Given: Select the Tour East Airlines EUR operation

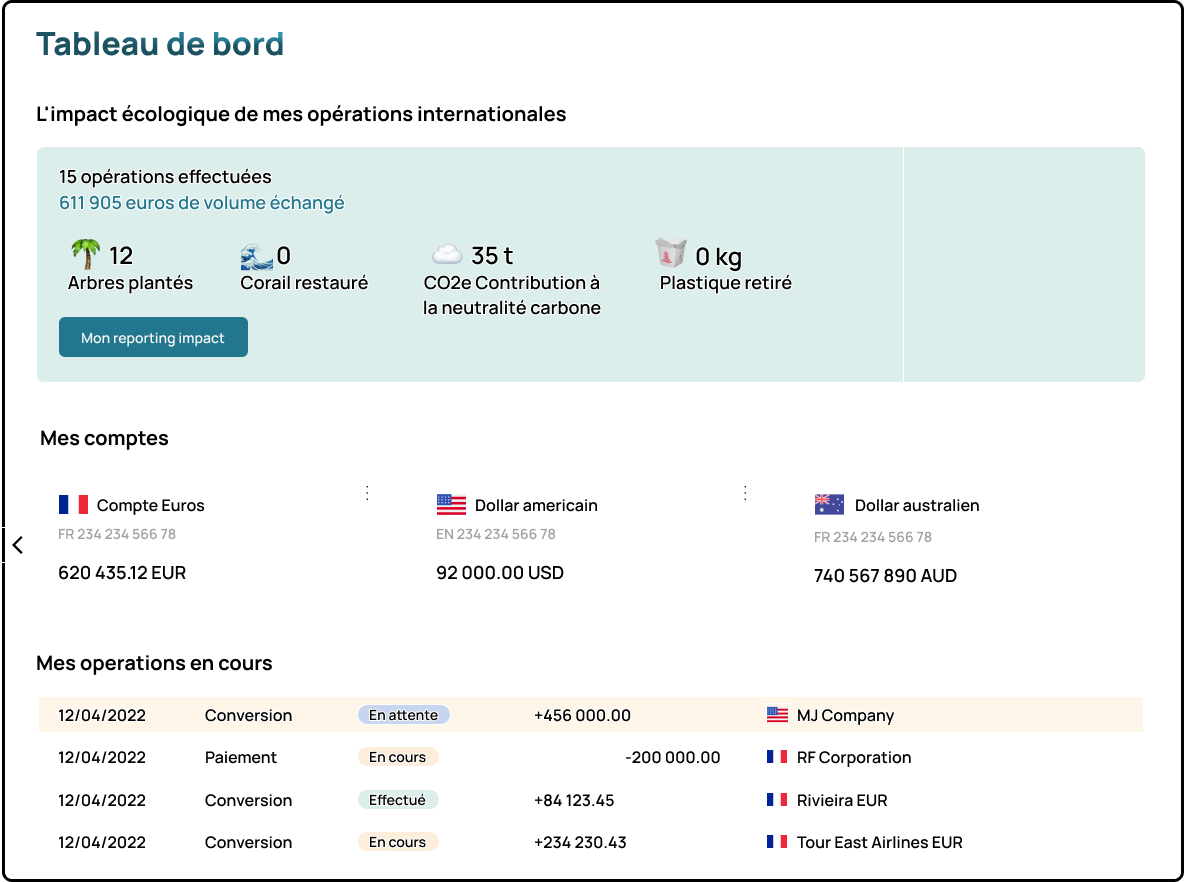Looking at the screenshot, I should (x=879, y=842).
